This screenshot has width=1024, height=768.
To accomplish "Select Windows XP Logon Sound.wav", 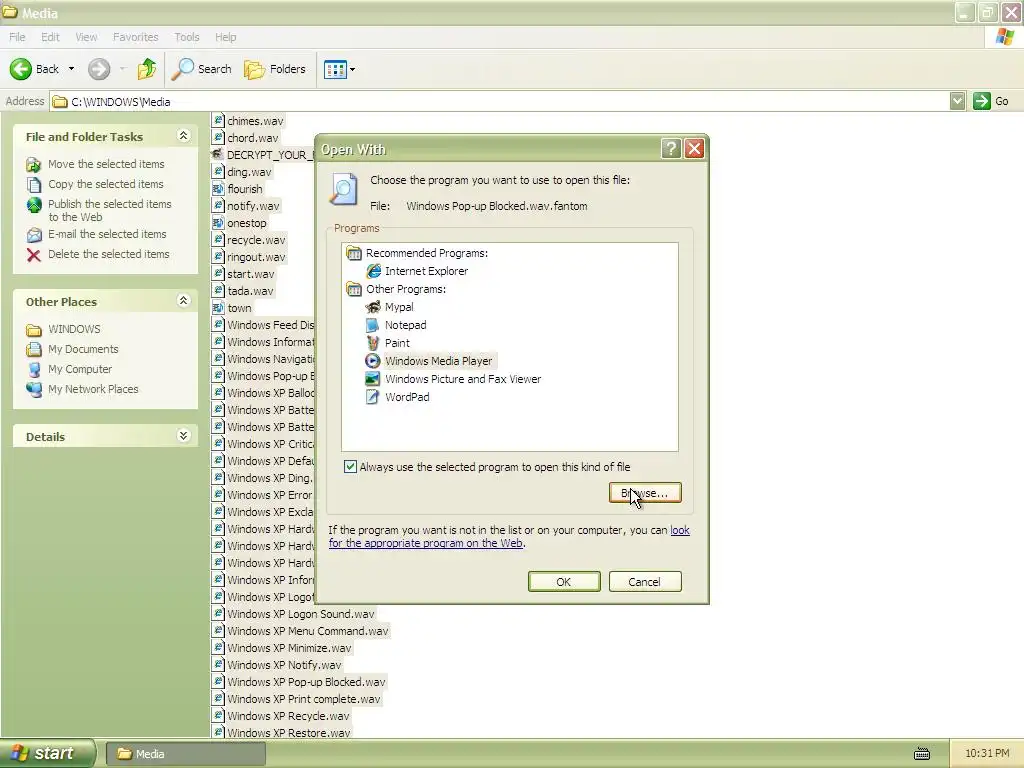I will [x=294, y=614].
